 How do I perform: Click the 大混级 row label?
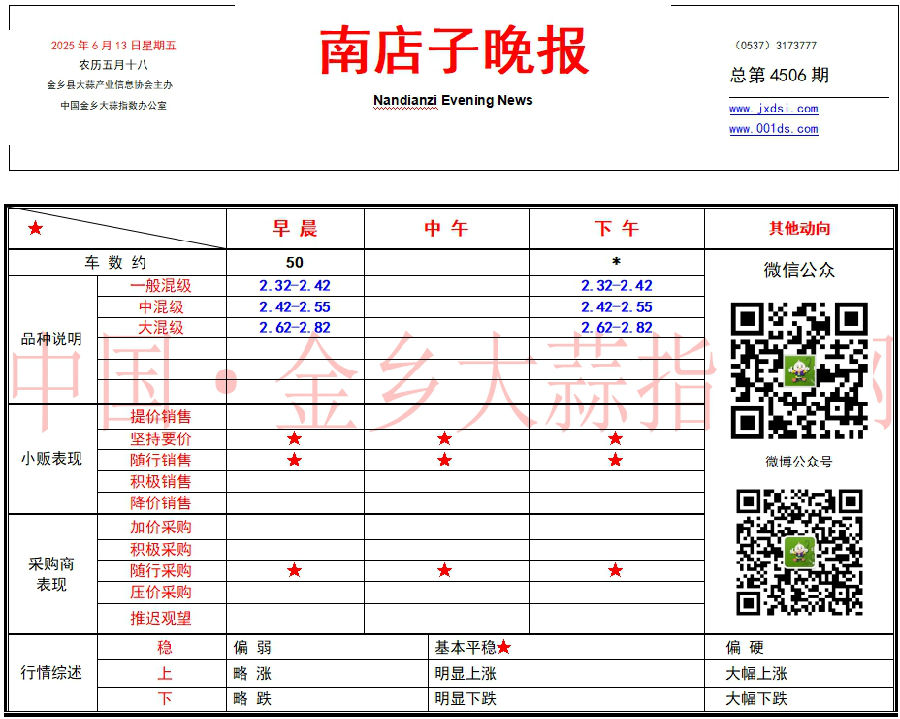click(x=161, y=328)
